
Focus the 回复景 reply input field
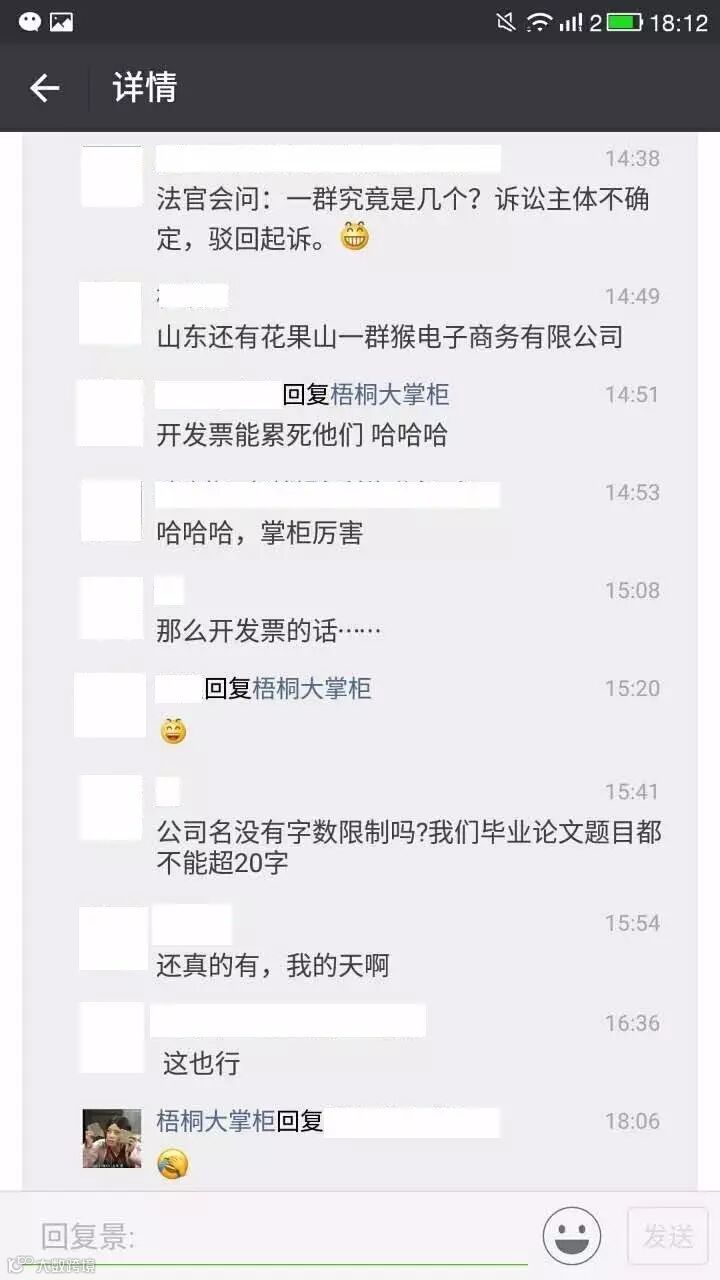[x=283, y=1238]
